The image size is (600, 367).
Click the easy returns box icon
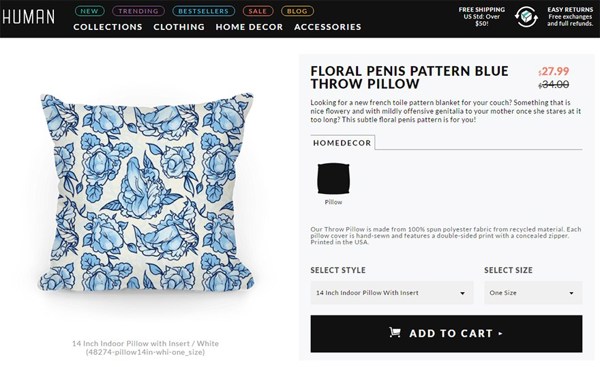coord(526,17)
